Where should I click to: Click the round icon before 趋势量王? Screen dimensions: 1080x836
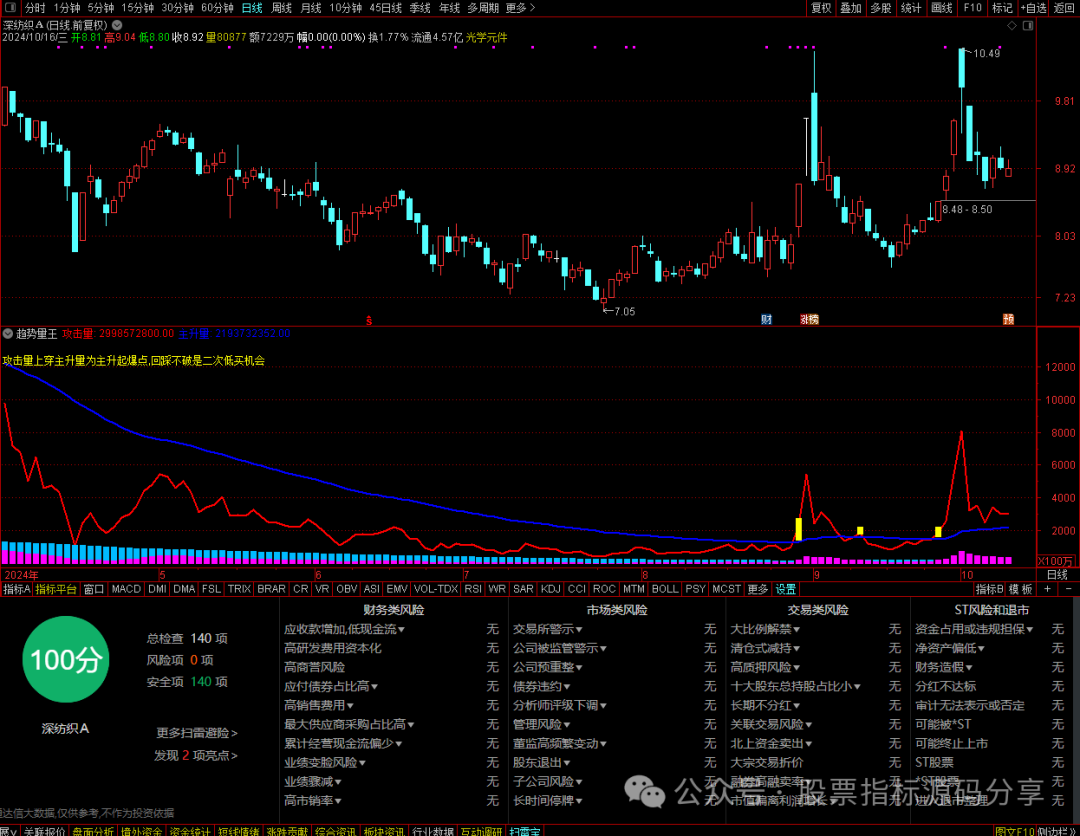click(x=8, y=334)
